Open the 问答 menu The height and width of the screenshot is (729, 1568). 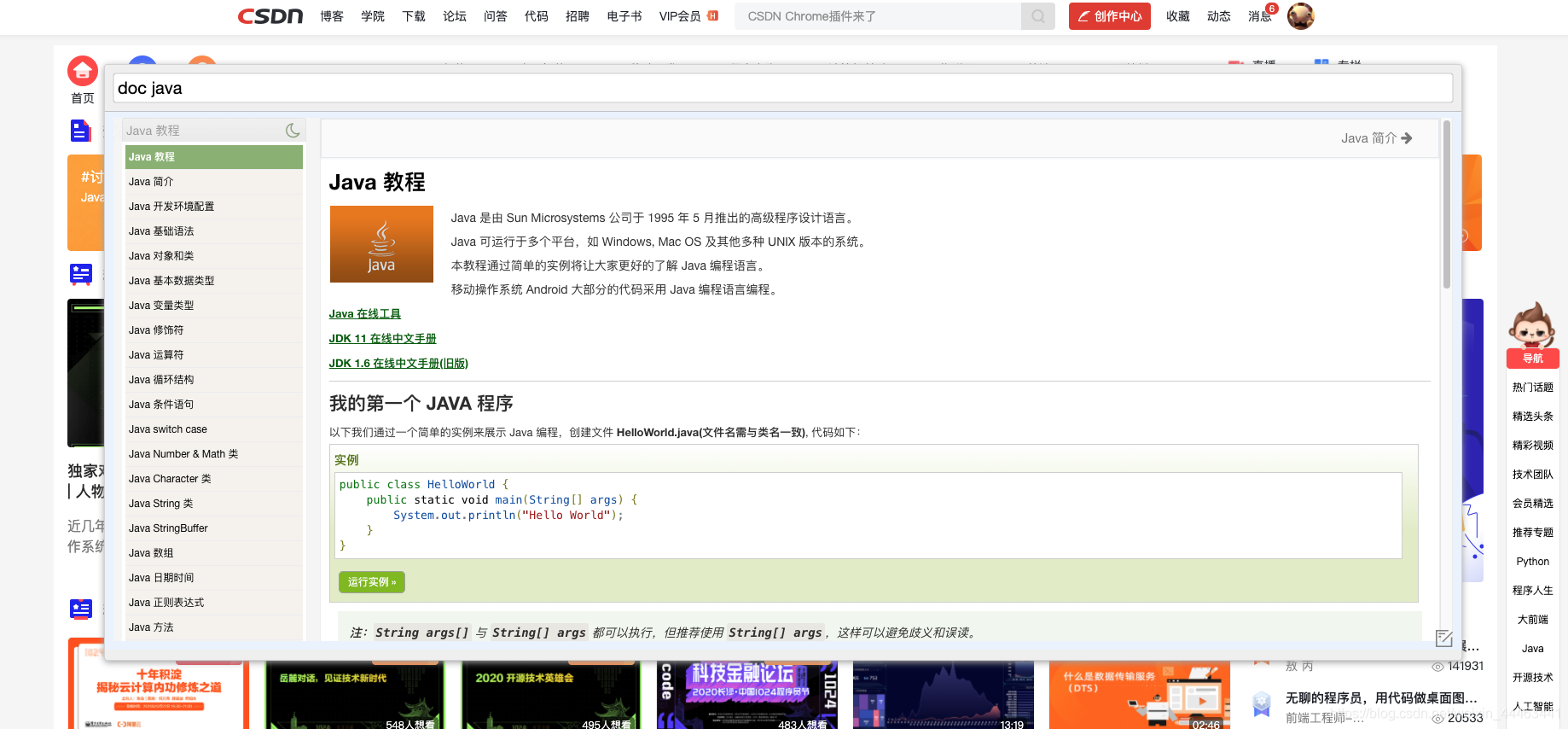point(496,16)
